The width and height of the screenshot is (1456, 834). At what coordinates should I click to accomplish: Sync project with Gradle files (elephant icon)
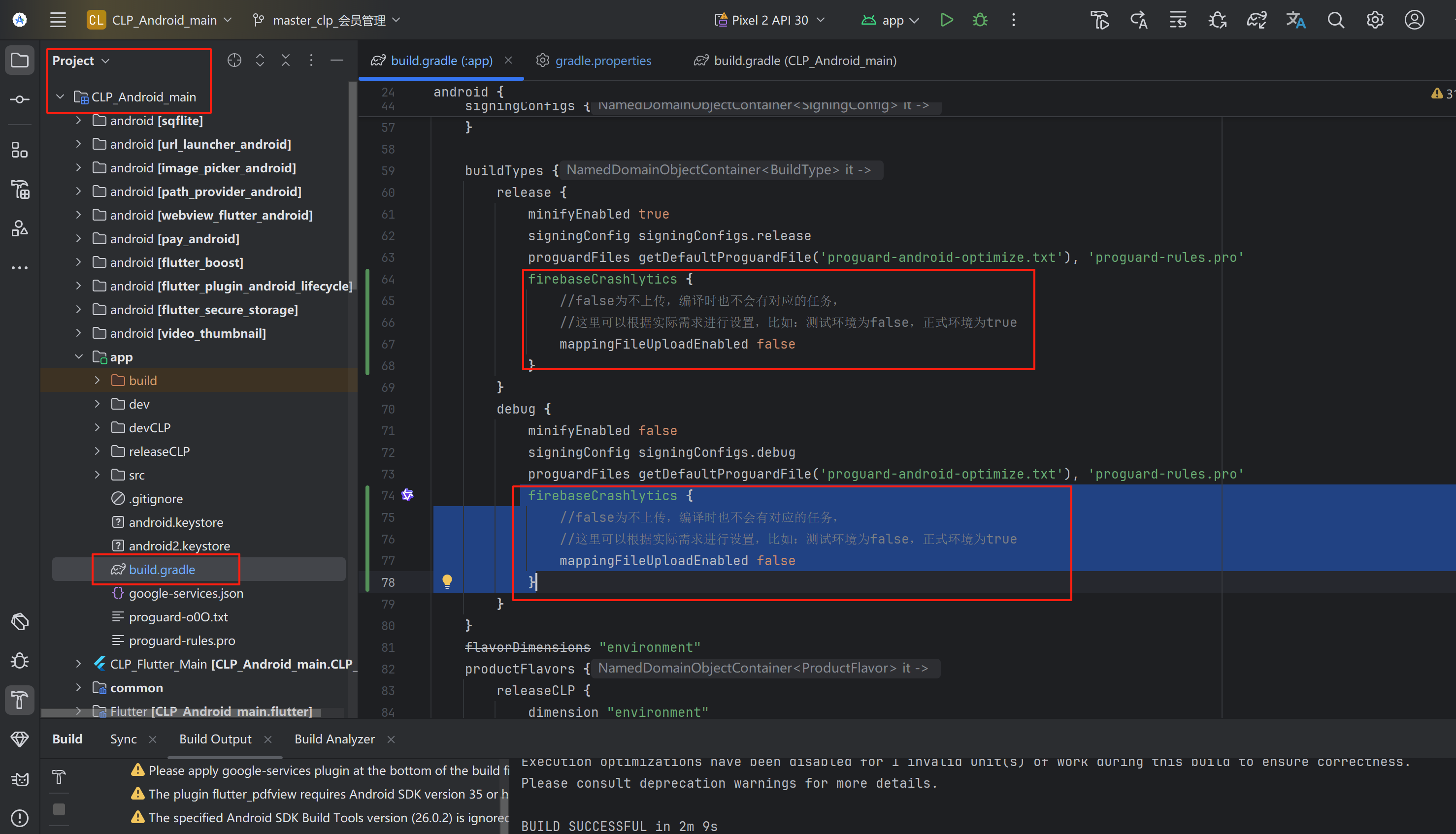coord(1256,19)
